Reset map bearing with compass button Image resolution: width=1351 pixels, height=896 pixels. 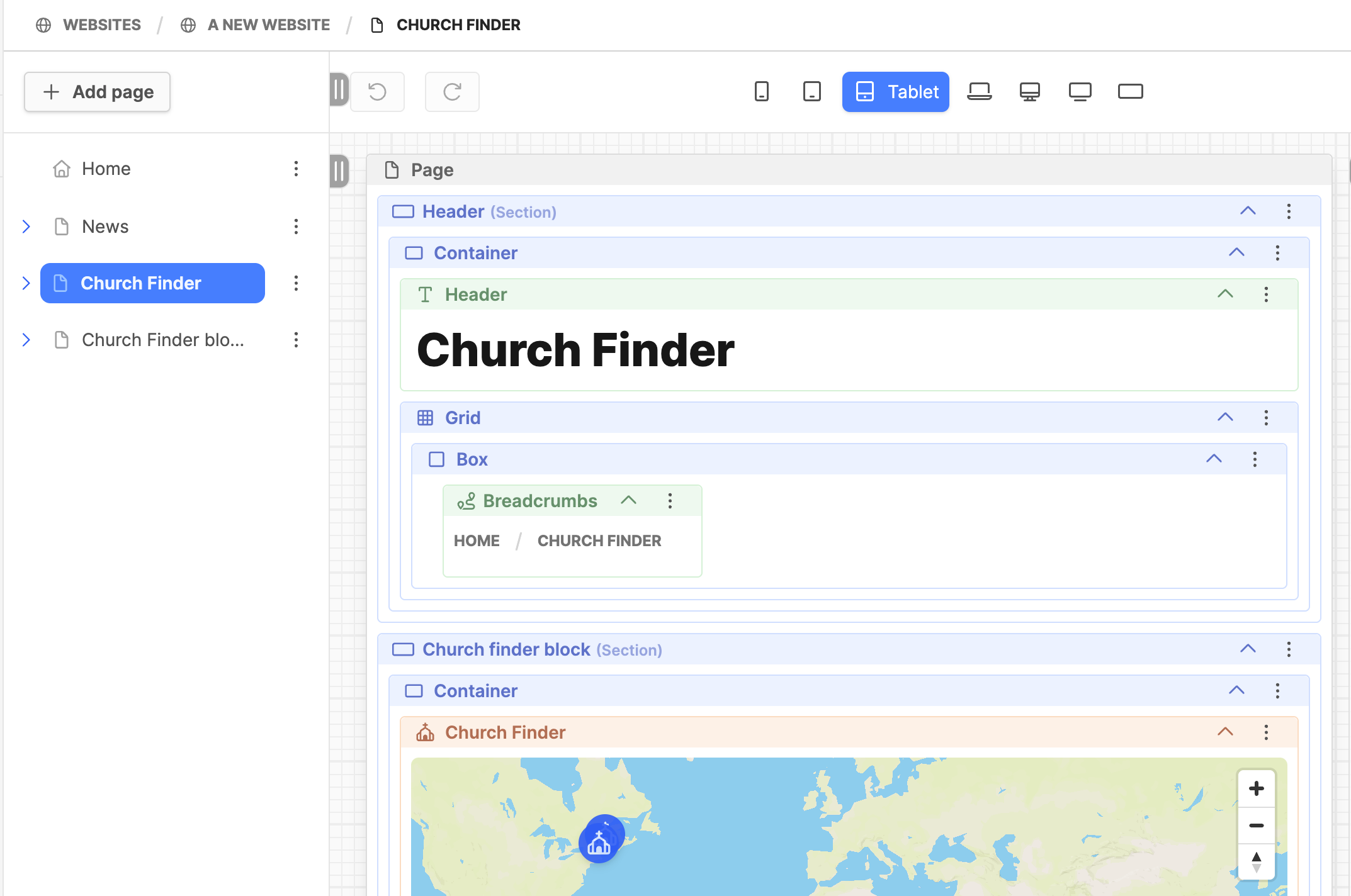click(x=1257, y=862)
